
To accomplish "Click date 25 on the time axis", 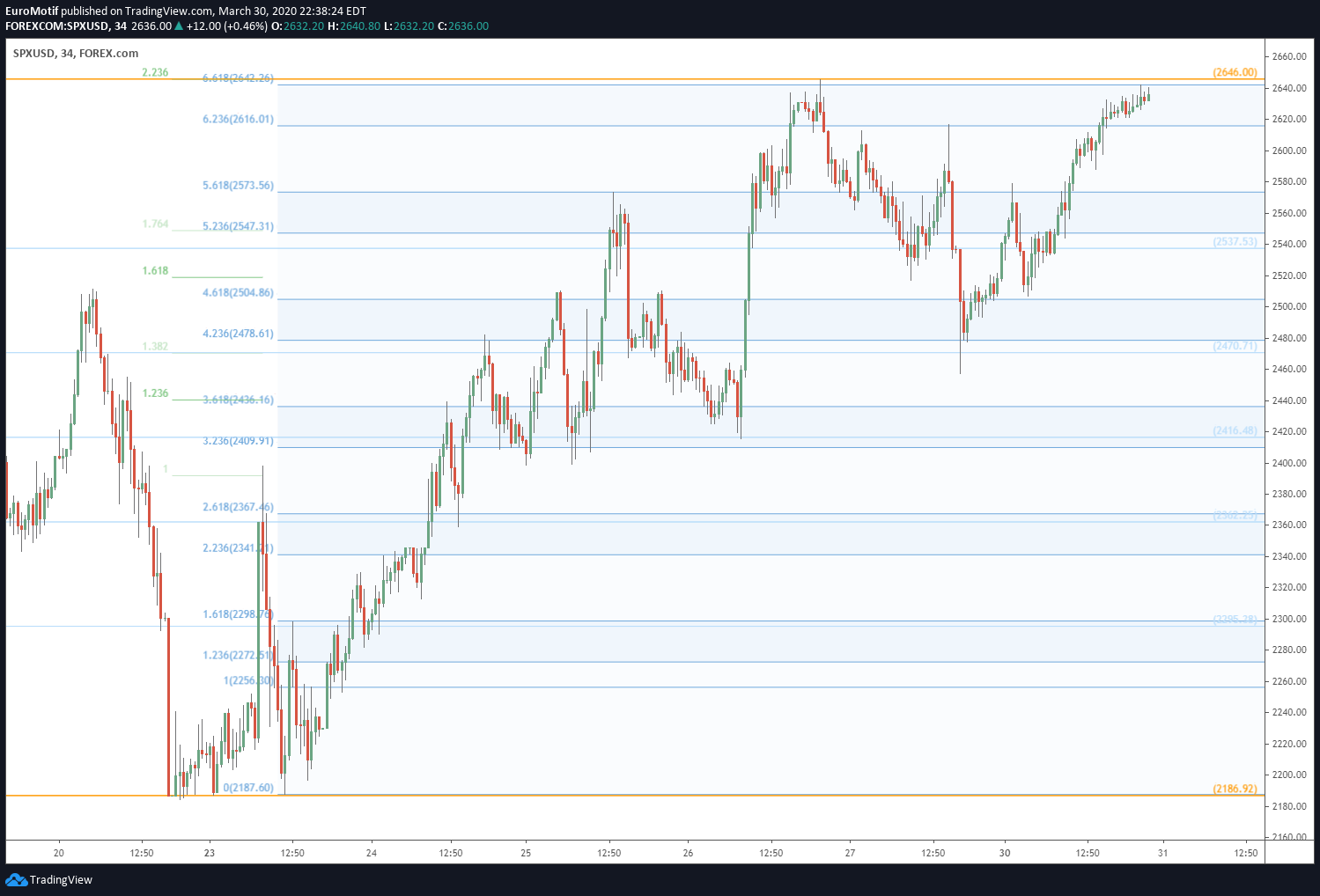I will point(526,853).
